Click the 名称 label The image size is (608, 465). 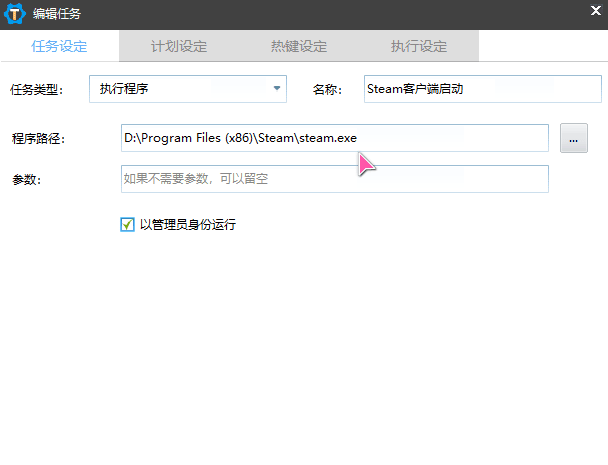[327, 89]
